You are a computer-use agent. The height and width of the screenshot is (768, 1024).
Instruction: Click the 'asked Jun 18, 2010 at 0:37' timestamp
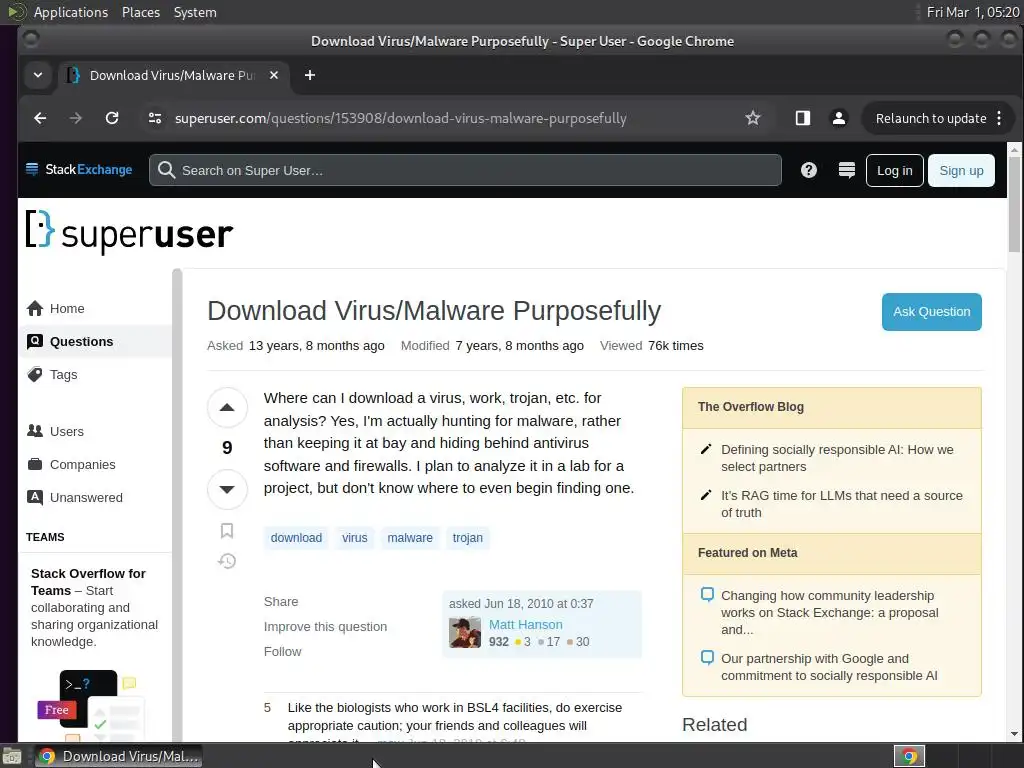(x=521, y=603)
